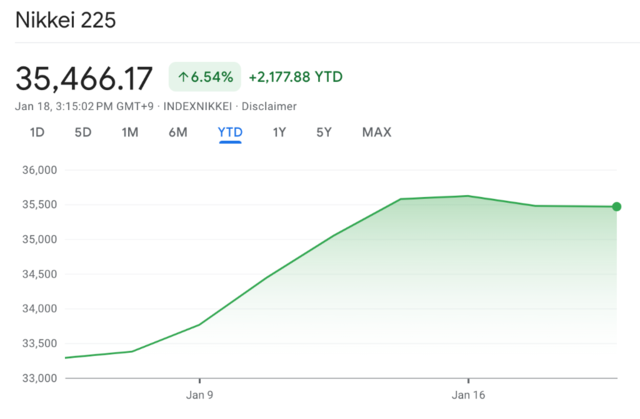Image resolution: width=640 pixels, height=419 pixels.
Task: Click the green up arrow icon
Action: (x=183, y=78)
